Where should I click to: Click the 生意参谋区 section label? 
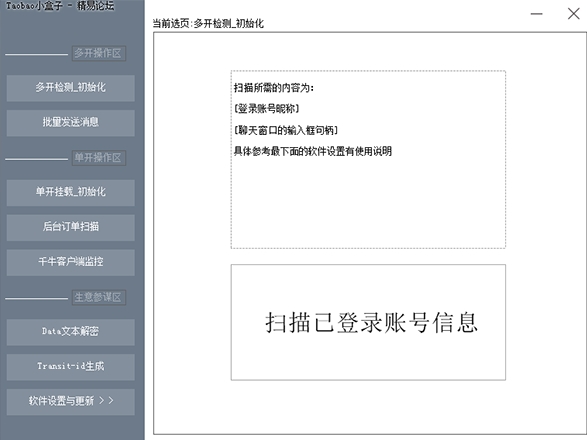pos(98,297)
